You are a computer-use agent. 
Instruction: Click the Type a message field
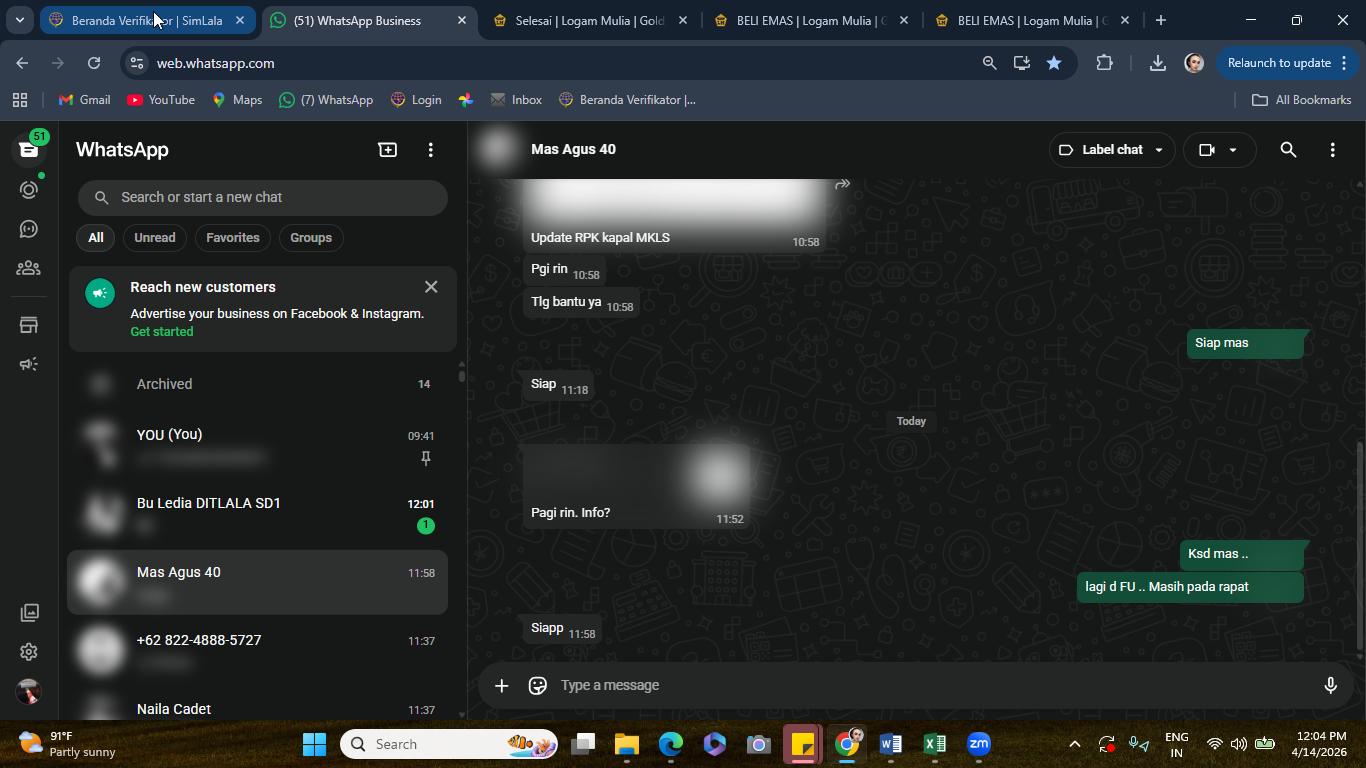[930, 685]
